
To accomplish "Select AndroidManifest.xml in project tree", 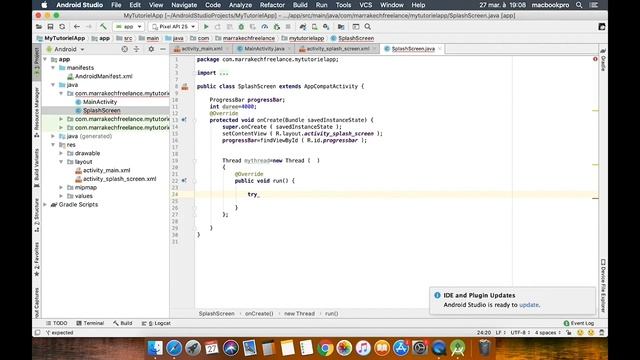I will click(x=103, y=76).
